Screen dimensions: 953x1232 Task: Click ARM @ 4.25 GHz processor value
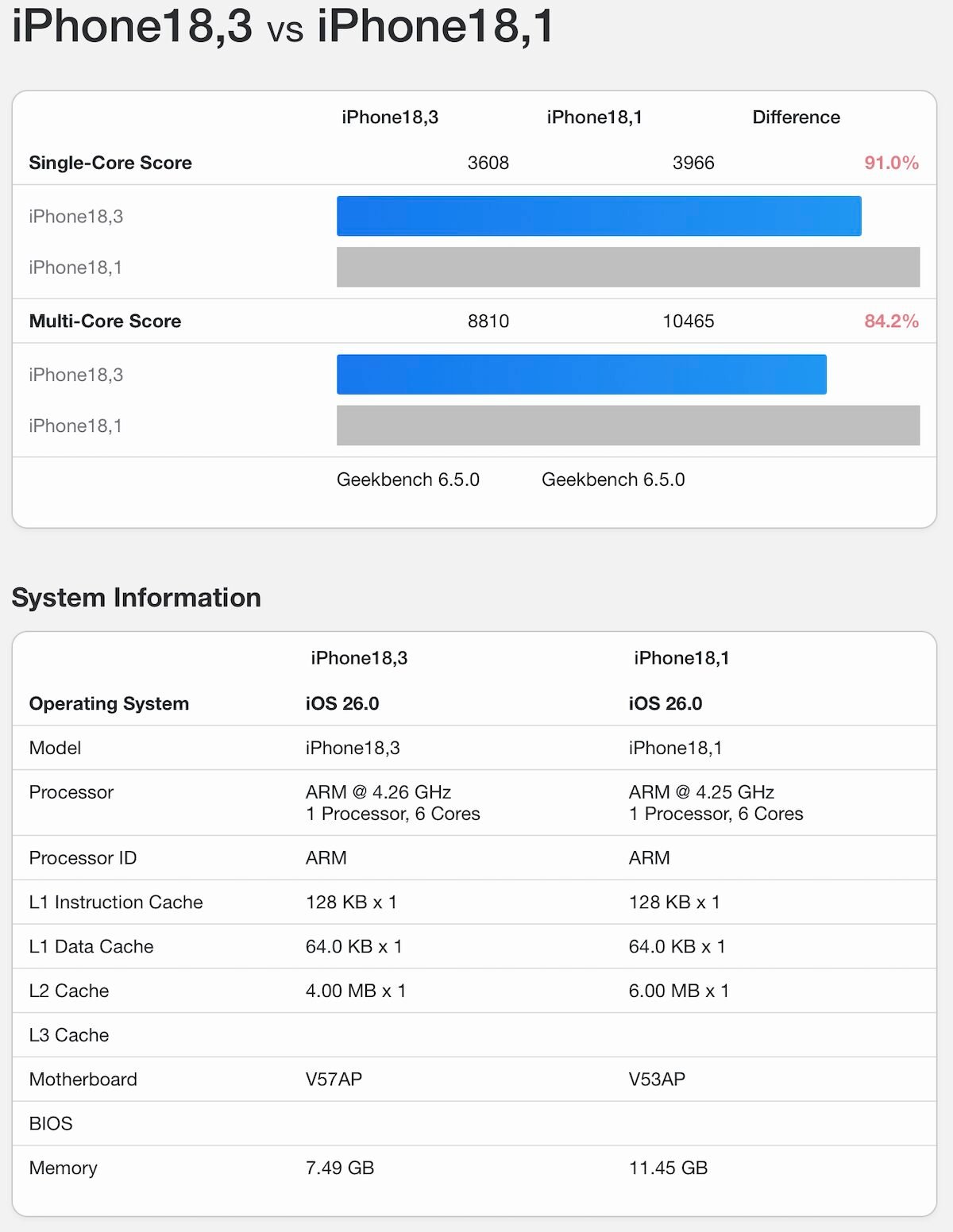click(701, 792)
